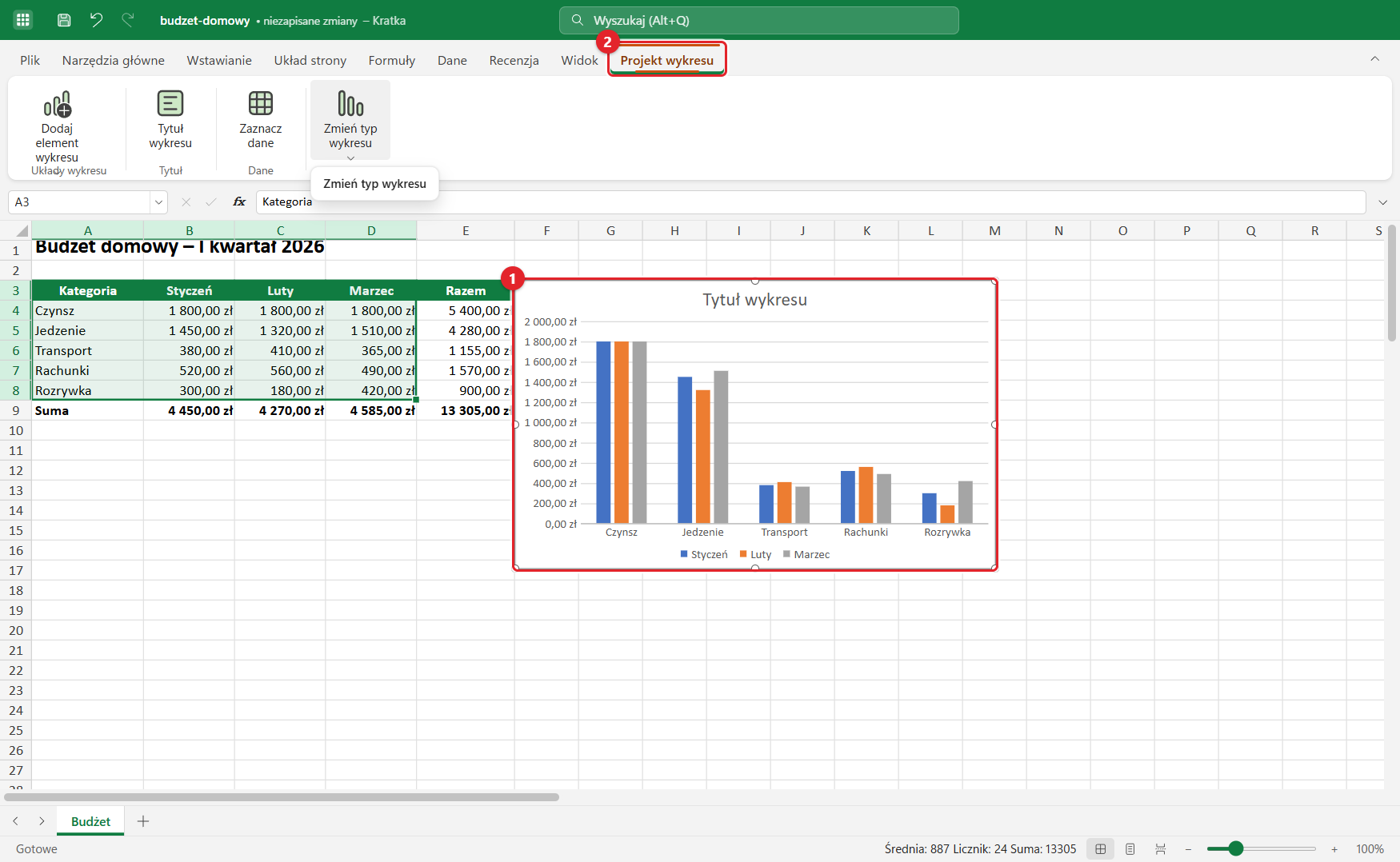
Task: Click the Name Box showing A3
Action: 80,202
